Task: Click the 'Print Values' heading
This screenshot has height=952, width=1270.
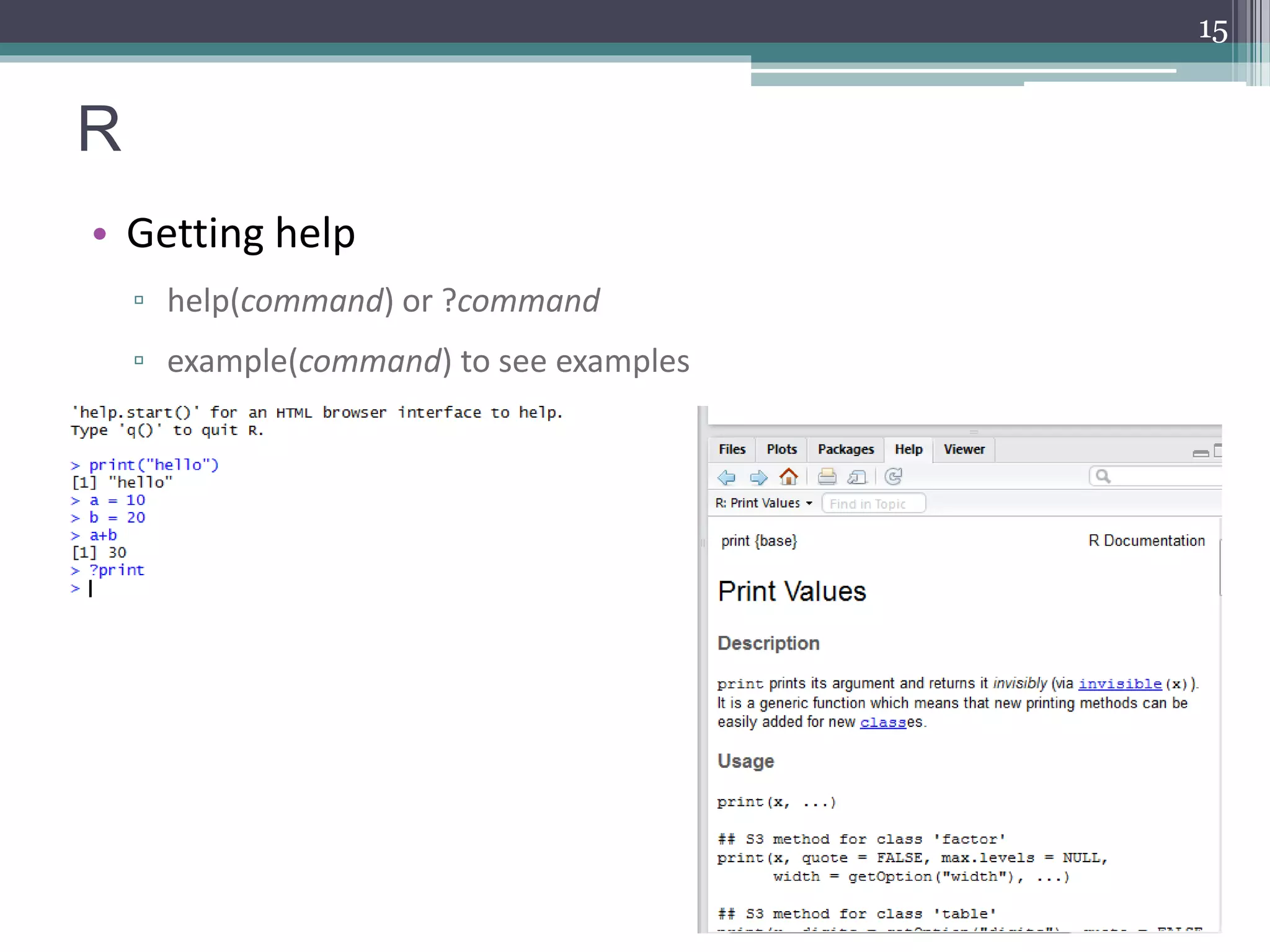Action: click(792, 591)
